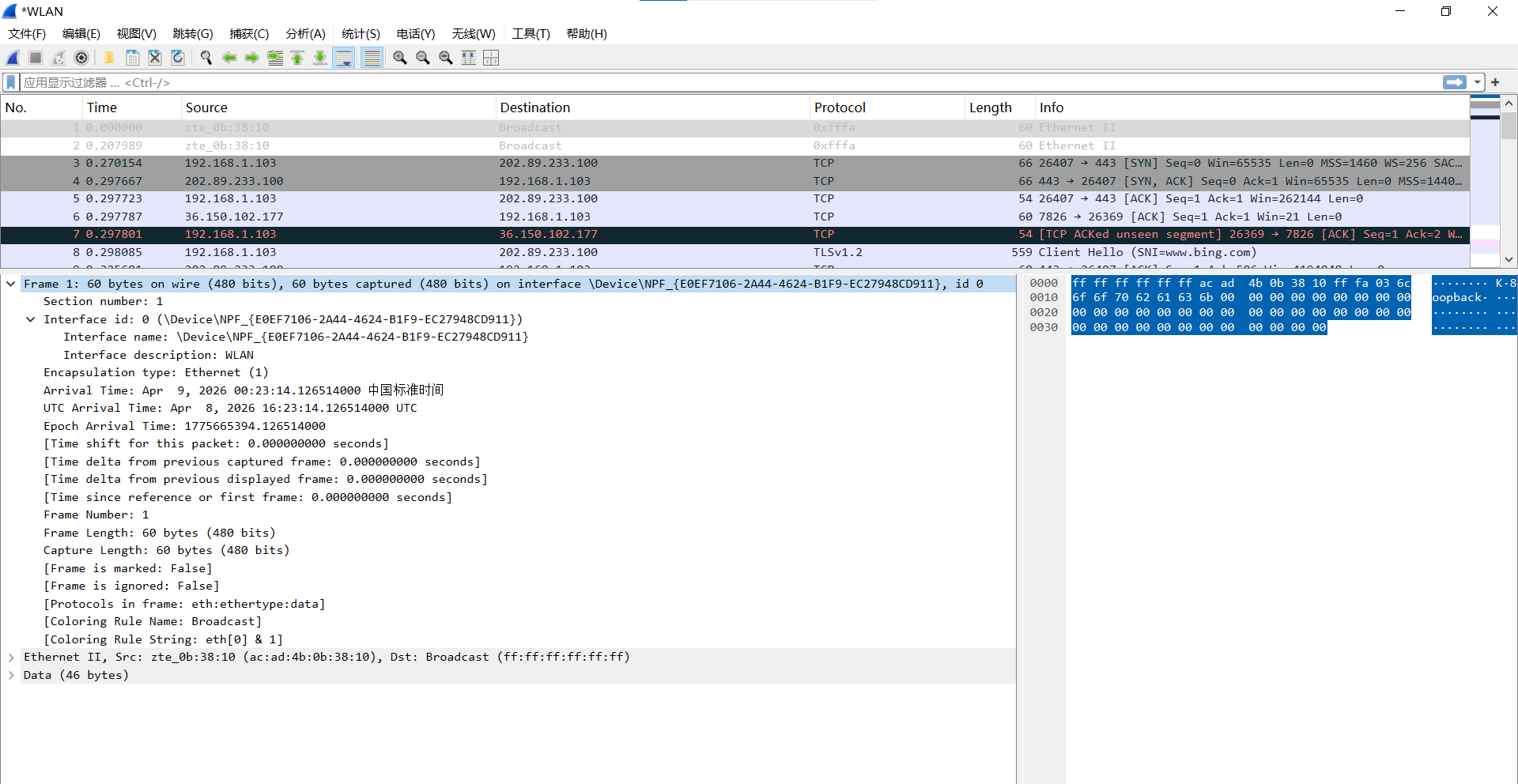Viewport: 1518px width, 784px height.
Task: Click packet list scrollbar up arrow
Action: (x=1509, y=104)
